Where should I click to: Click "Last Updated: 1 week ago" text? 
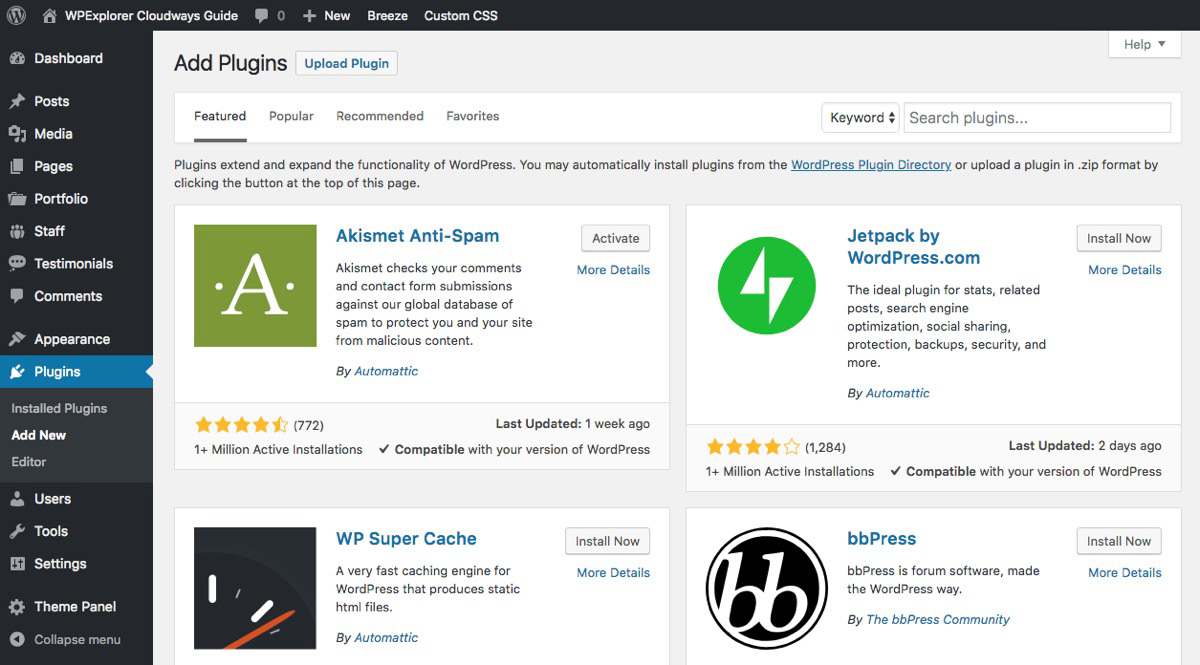point(573,424)
